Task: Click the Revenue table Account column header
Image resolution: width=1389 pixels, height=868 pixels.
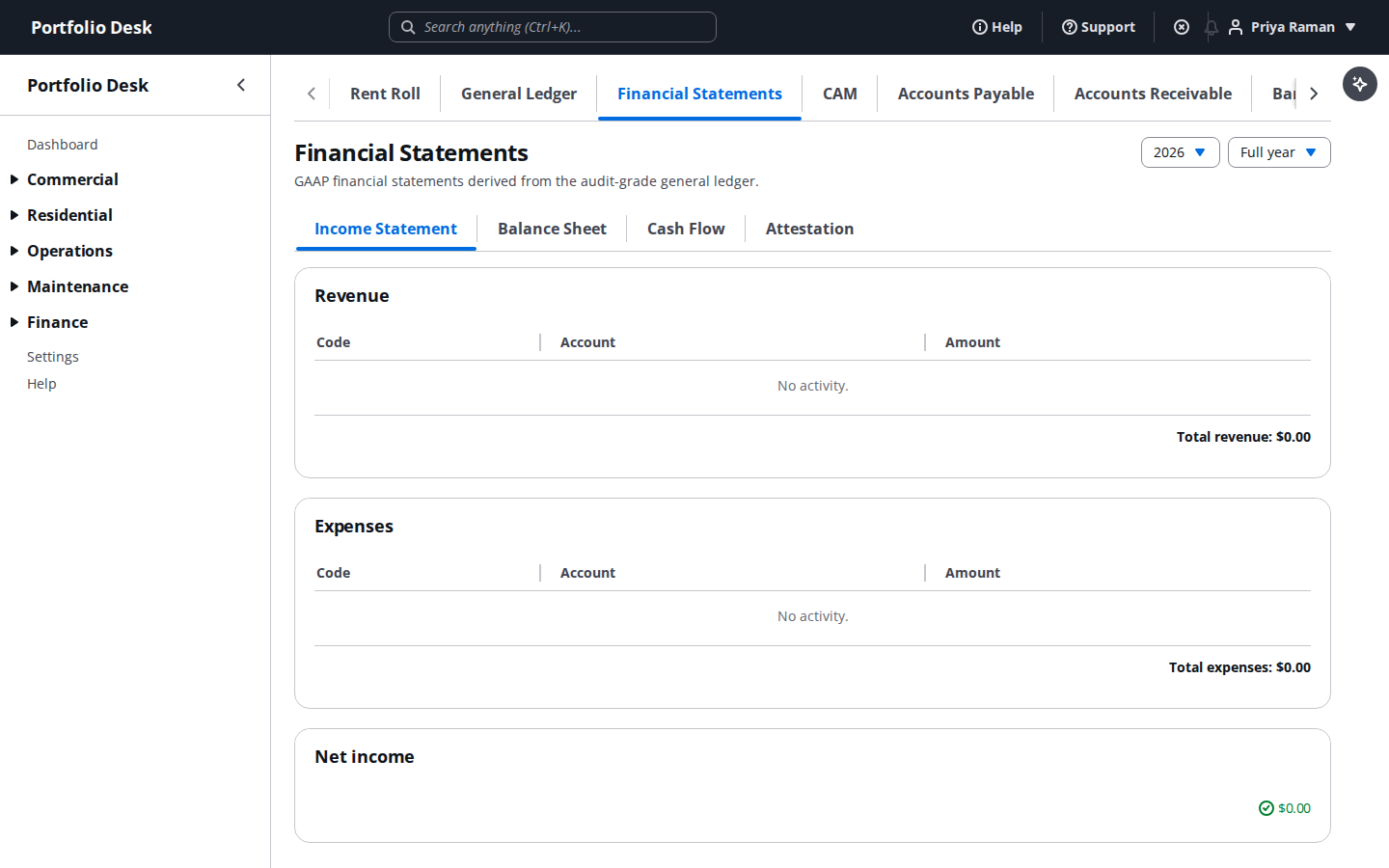Action: click(587, 342)
